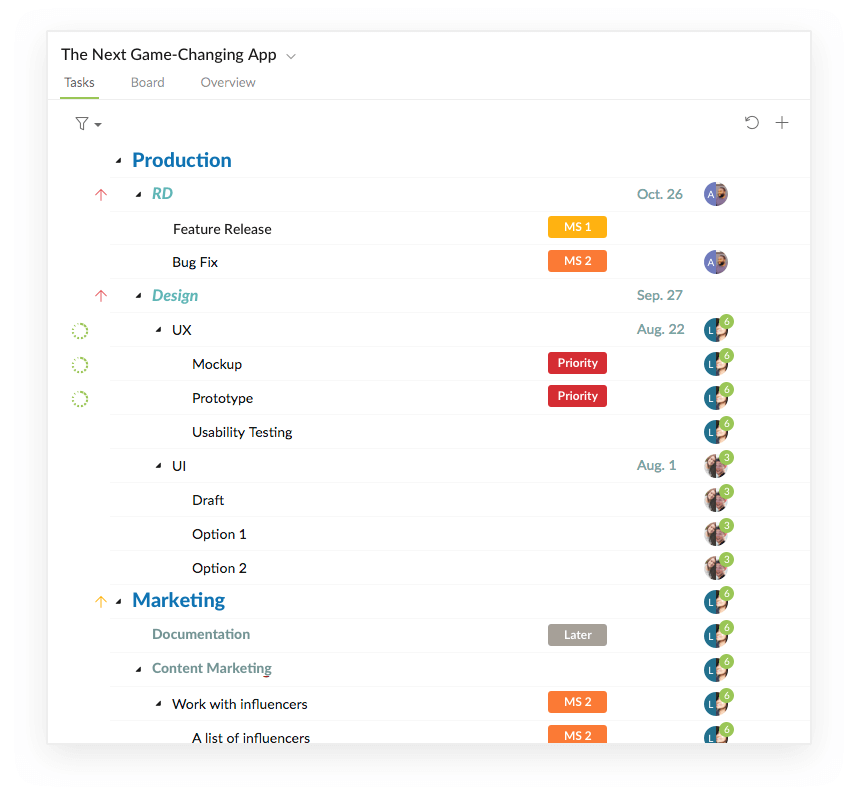Click the undo arrow icon

(752, 123)
